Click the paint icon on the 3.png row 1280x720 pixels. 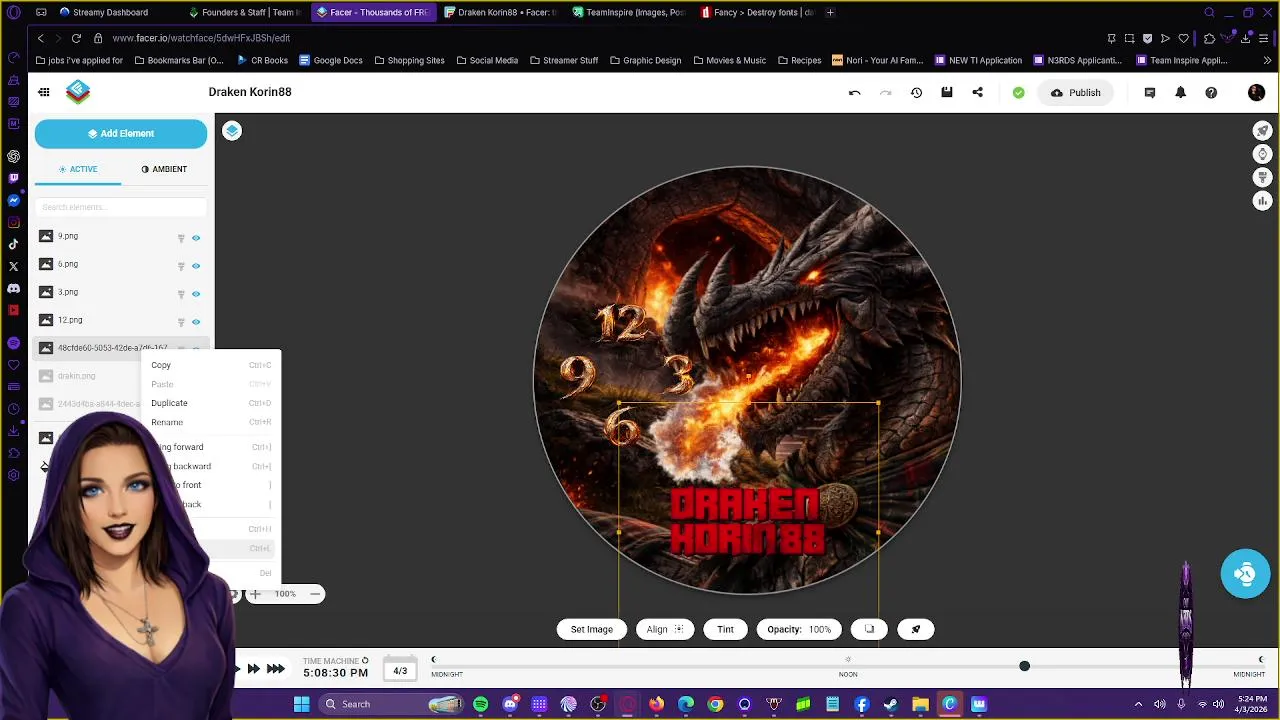[181, 294]
